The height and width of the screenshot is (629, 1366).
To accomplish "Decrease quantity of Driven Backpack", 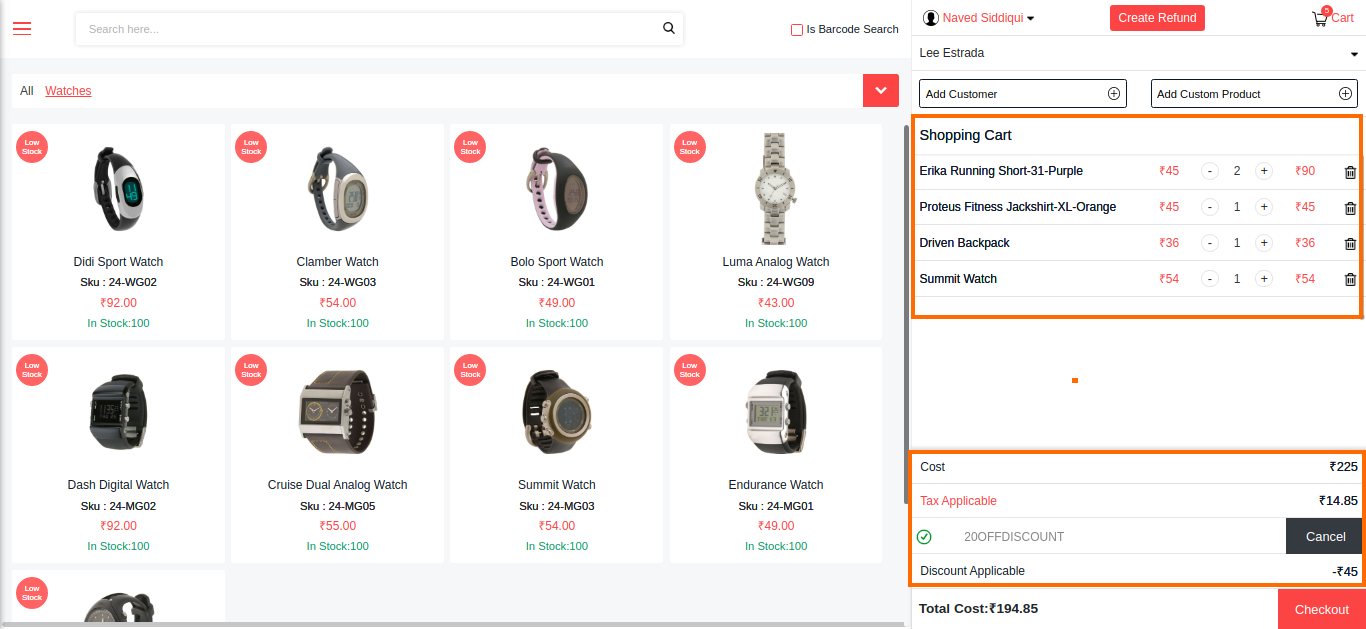I will (x=1210, y=243).
